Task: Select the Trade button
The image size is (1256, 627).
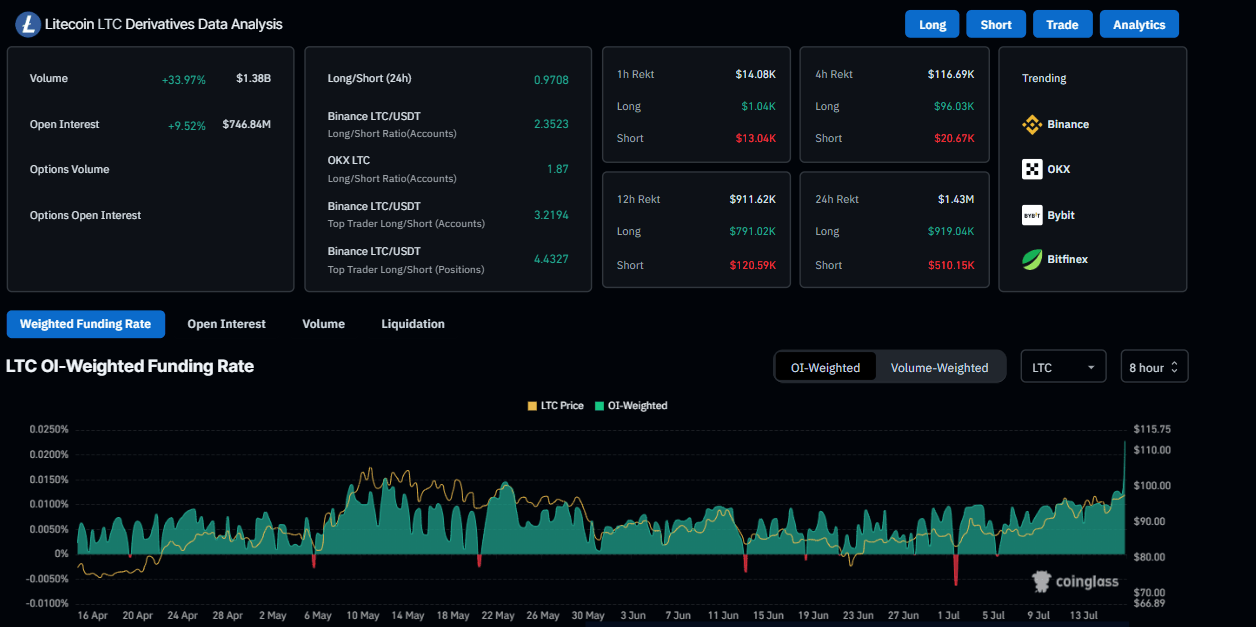Action: coord(1062,23)
